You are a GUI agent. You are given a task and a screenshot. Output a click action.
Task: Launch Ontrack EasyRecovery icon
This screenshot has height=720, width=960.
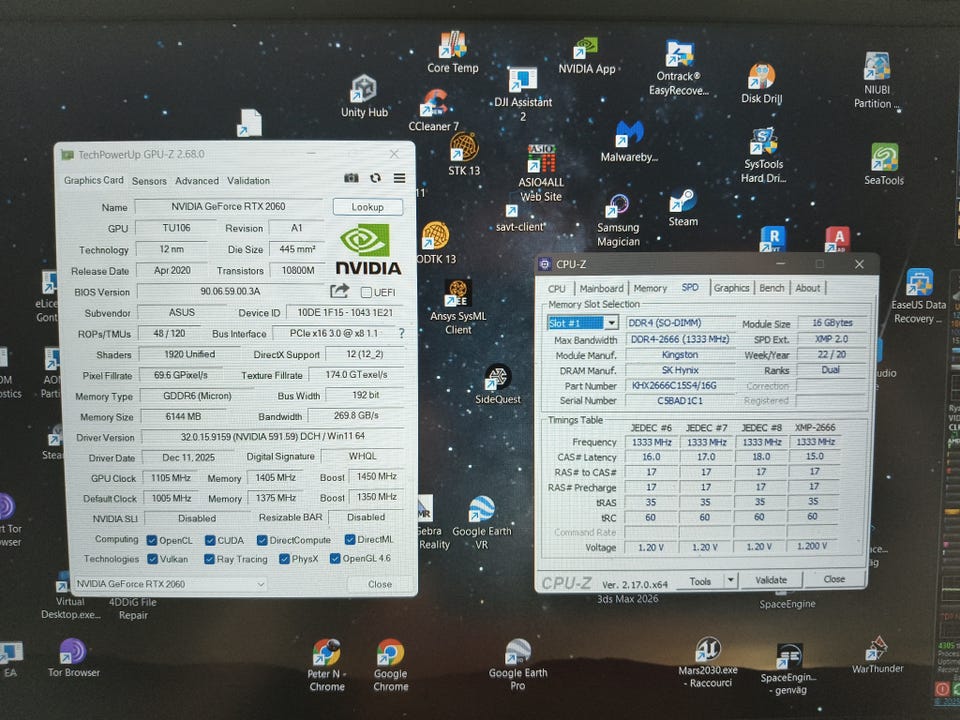679,68
